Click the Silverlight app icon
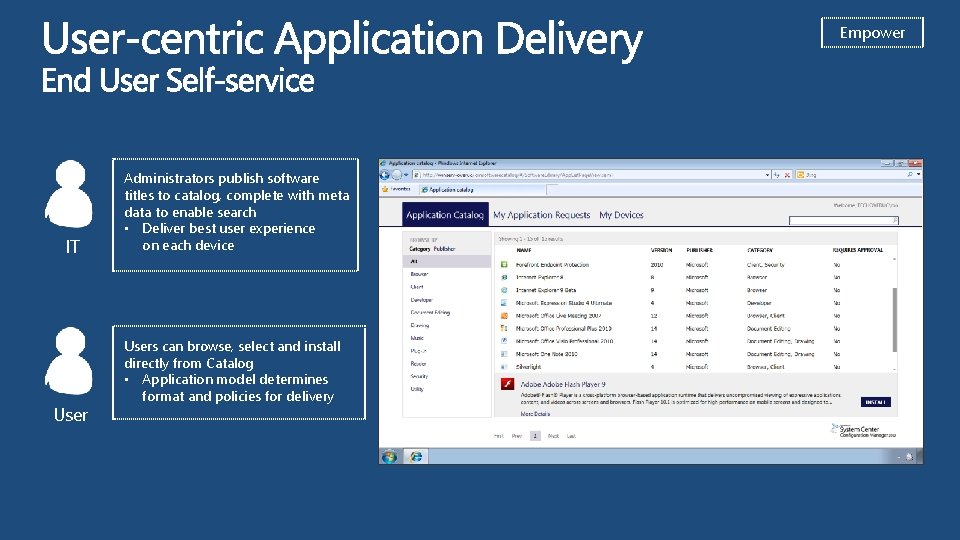 coord(504,367)
